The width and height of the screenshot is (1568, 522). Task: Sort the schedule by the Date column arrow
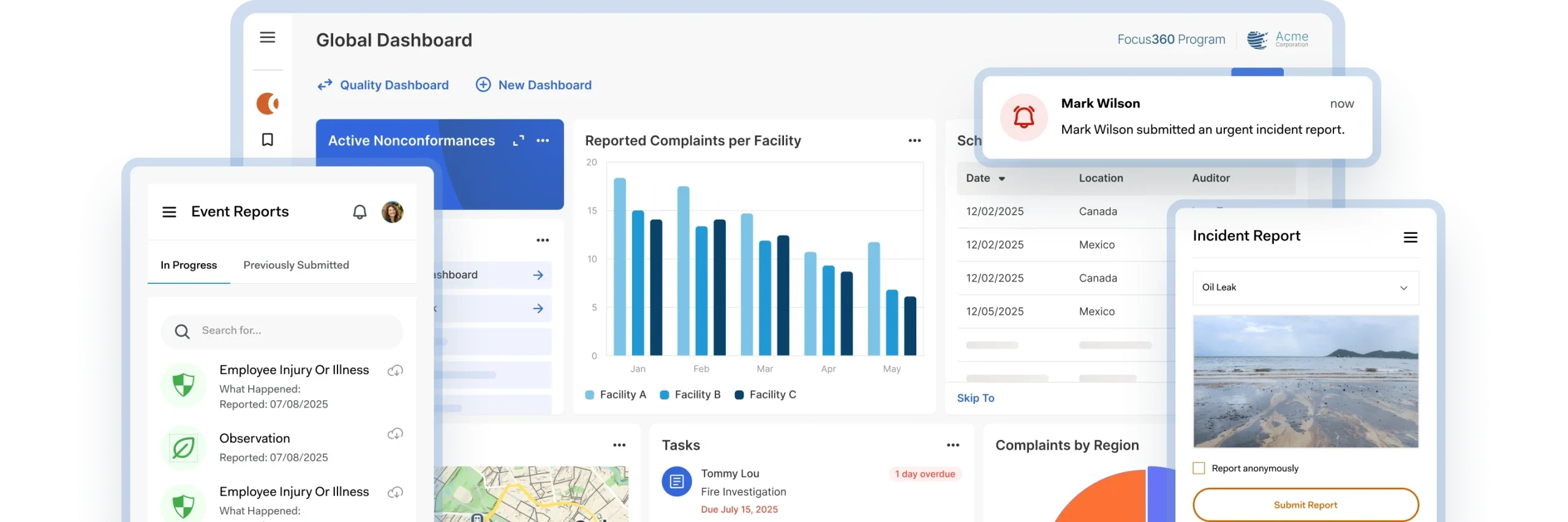pyautogui.click(x=1002, y=179)
